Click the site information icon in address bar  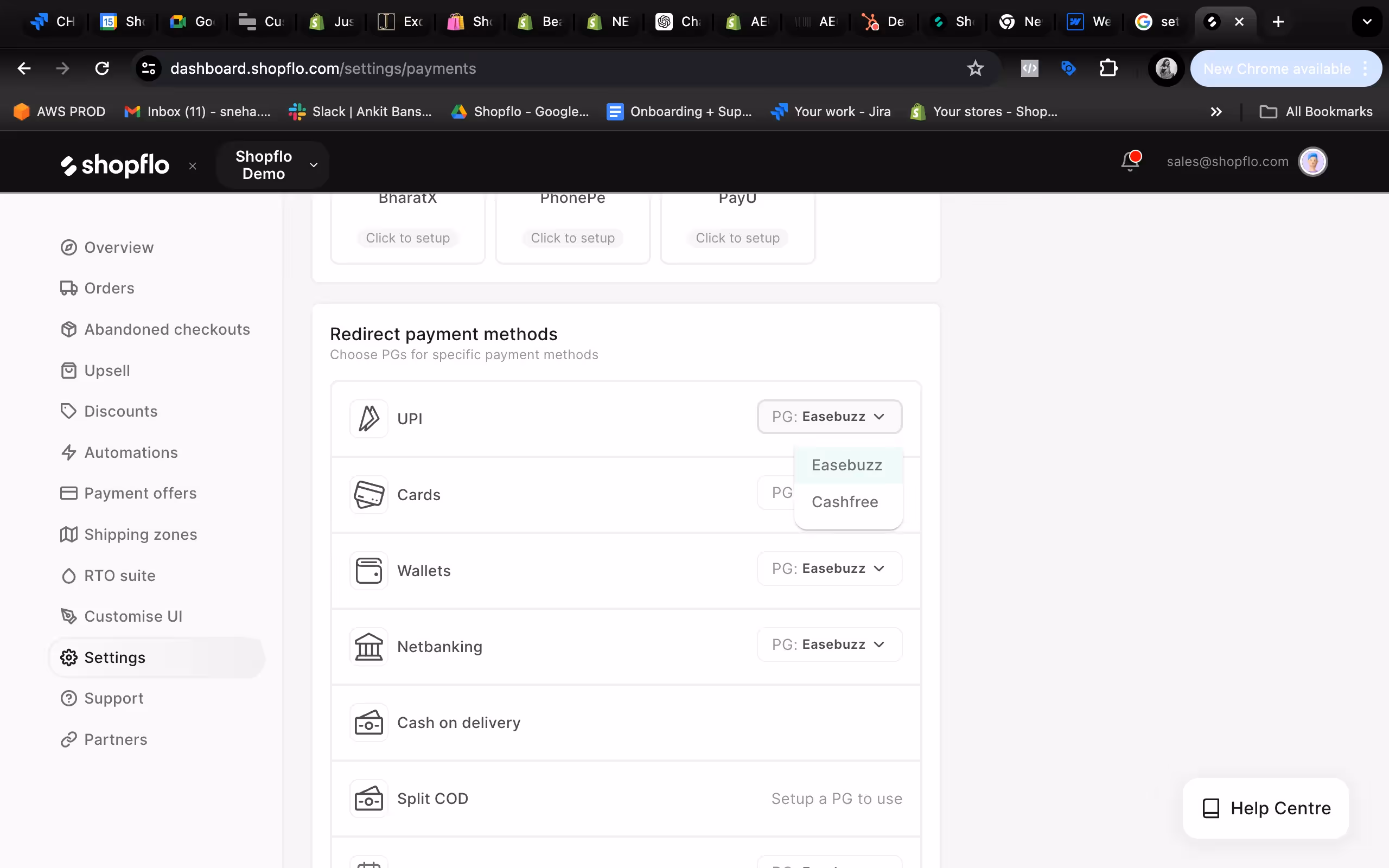pos(149,69)
